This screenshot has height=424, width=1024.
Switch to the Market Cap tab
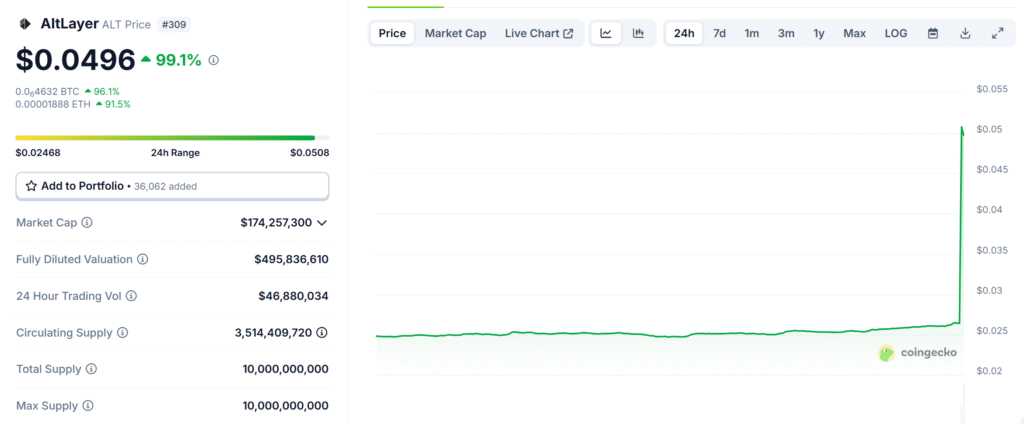point(455,33)
